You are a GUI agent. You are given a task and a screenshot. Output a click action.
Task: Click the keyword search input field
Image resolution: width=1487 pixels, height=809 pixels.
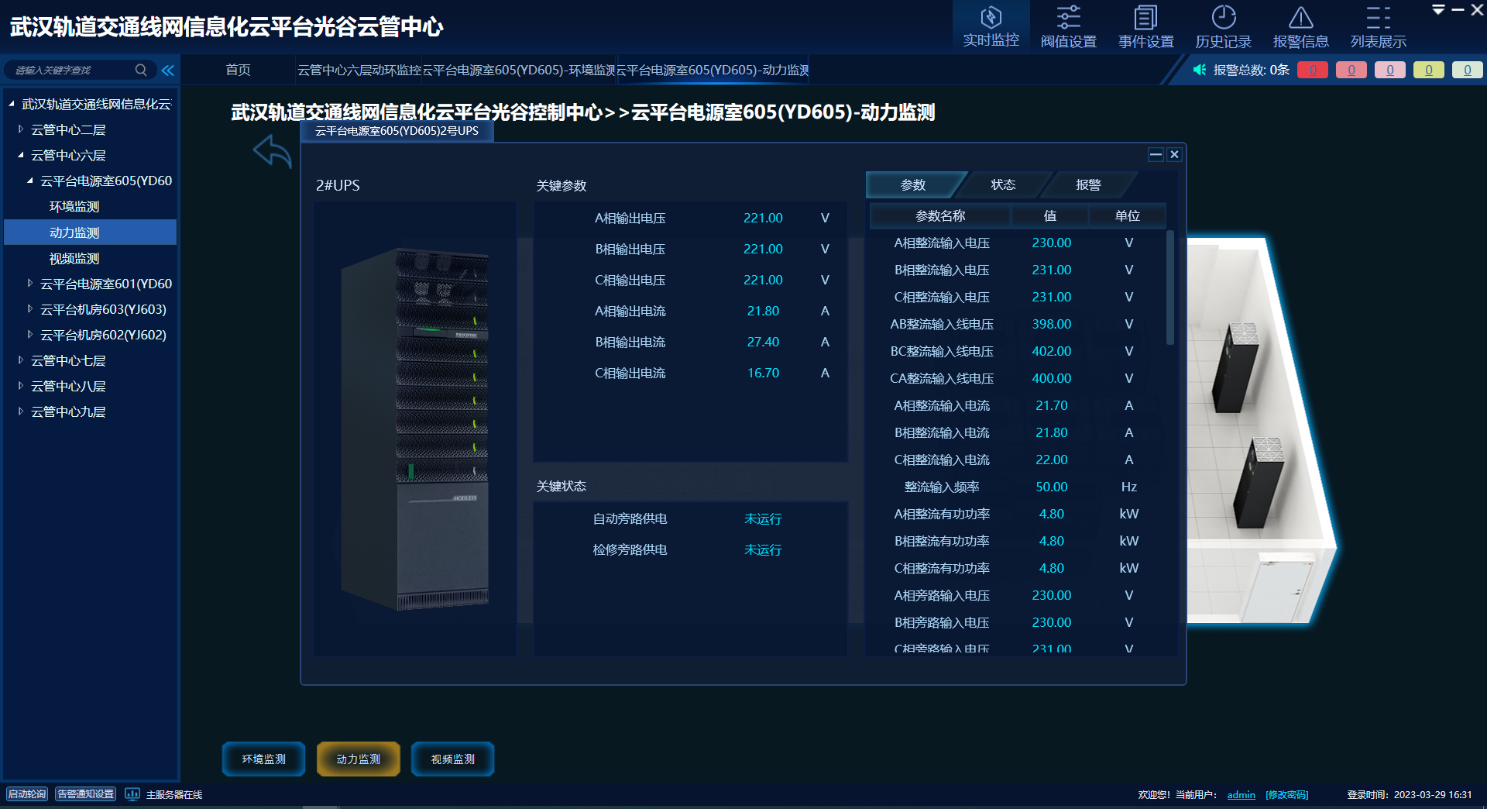click(70, 70)
